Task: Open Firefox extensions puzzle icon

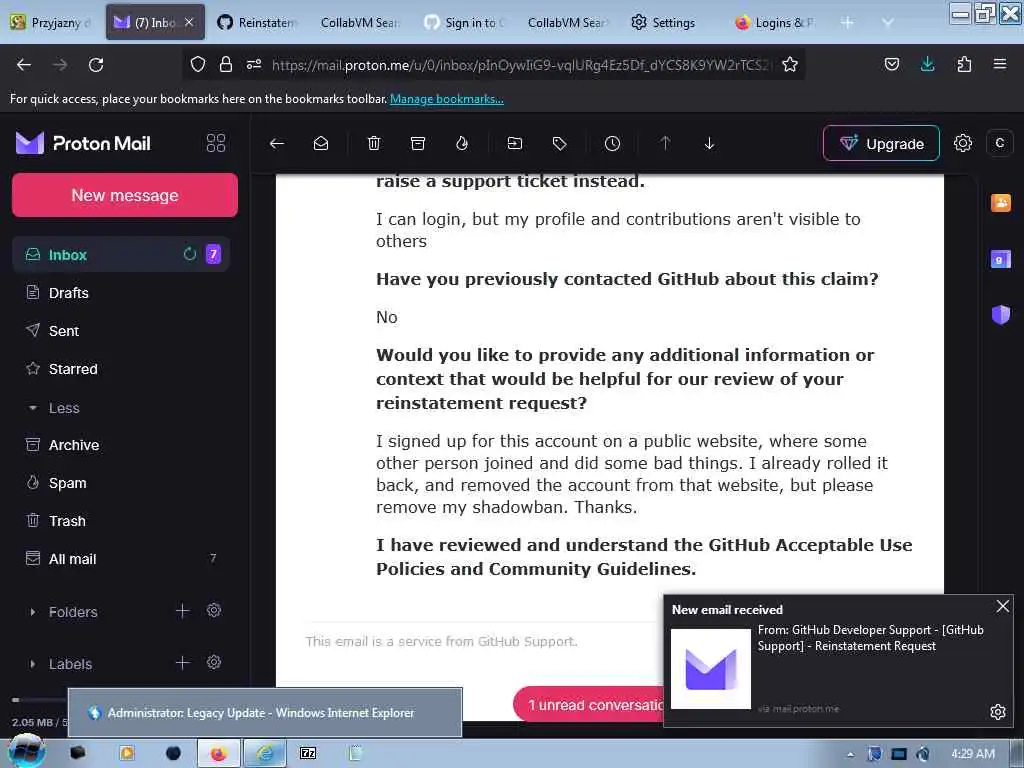Action: [964, 64]
